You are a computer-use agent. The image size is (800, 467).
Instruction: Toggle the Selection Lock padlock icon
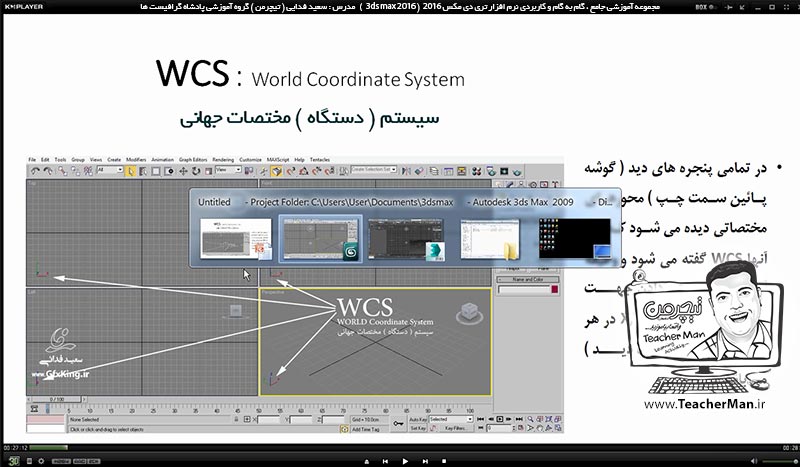[x=236, y=419]
